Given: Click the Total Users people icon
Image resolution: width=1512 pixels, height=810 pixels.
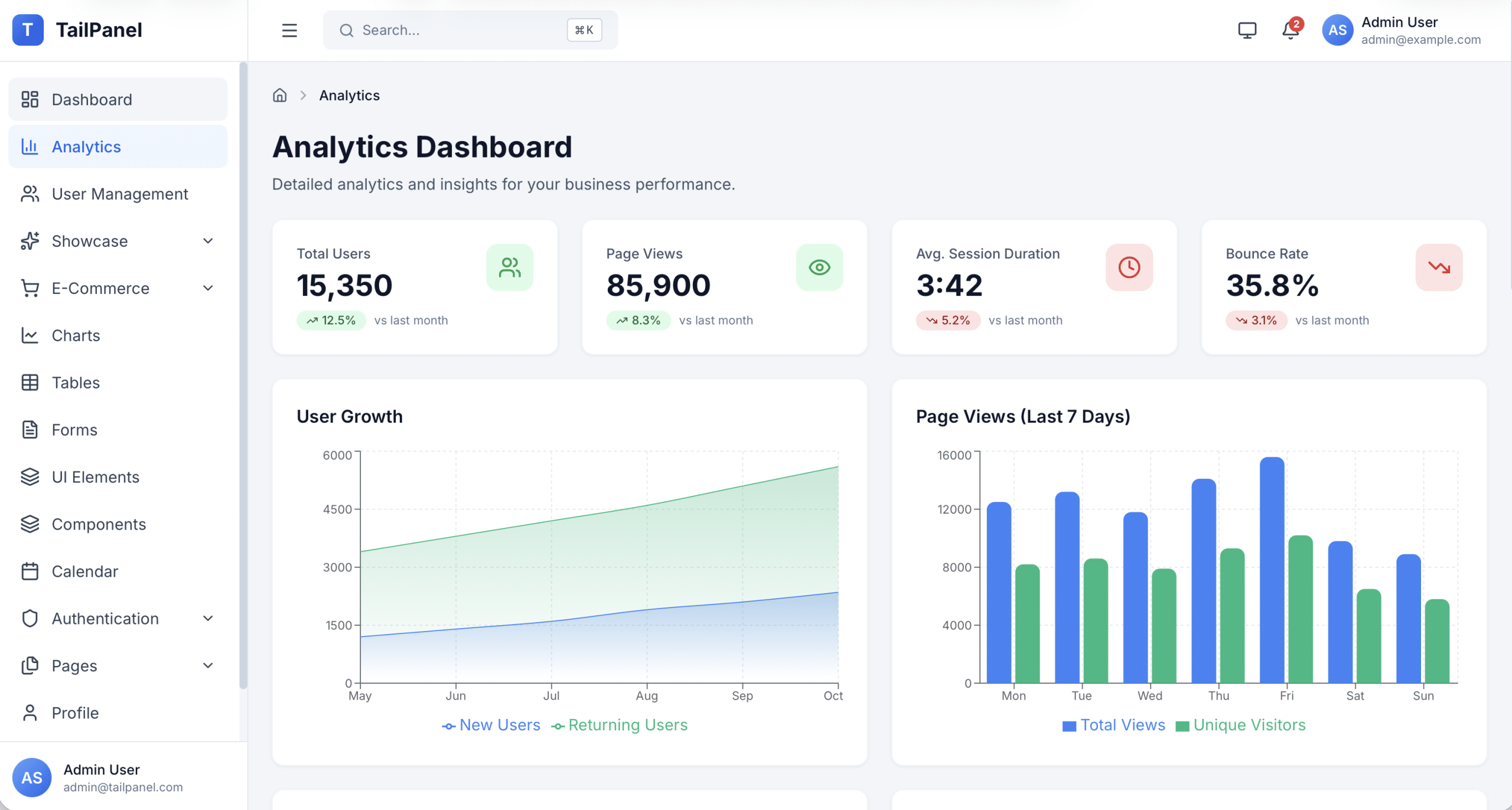Looking at the screenshot, I should pyautogui.click(x=509, y=267).
